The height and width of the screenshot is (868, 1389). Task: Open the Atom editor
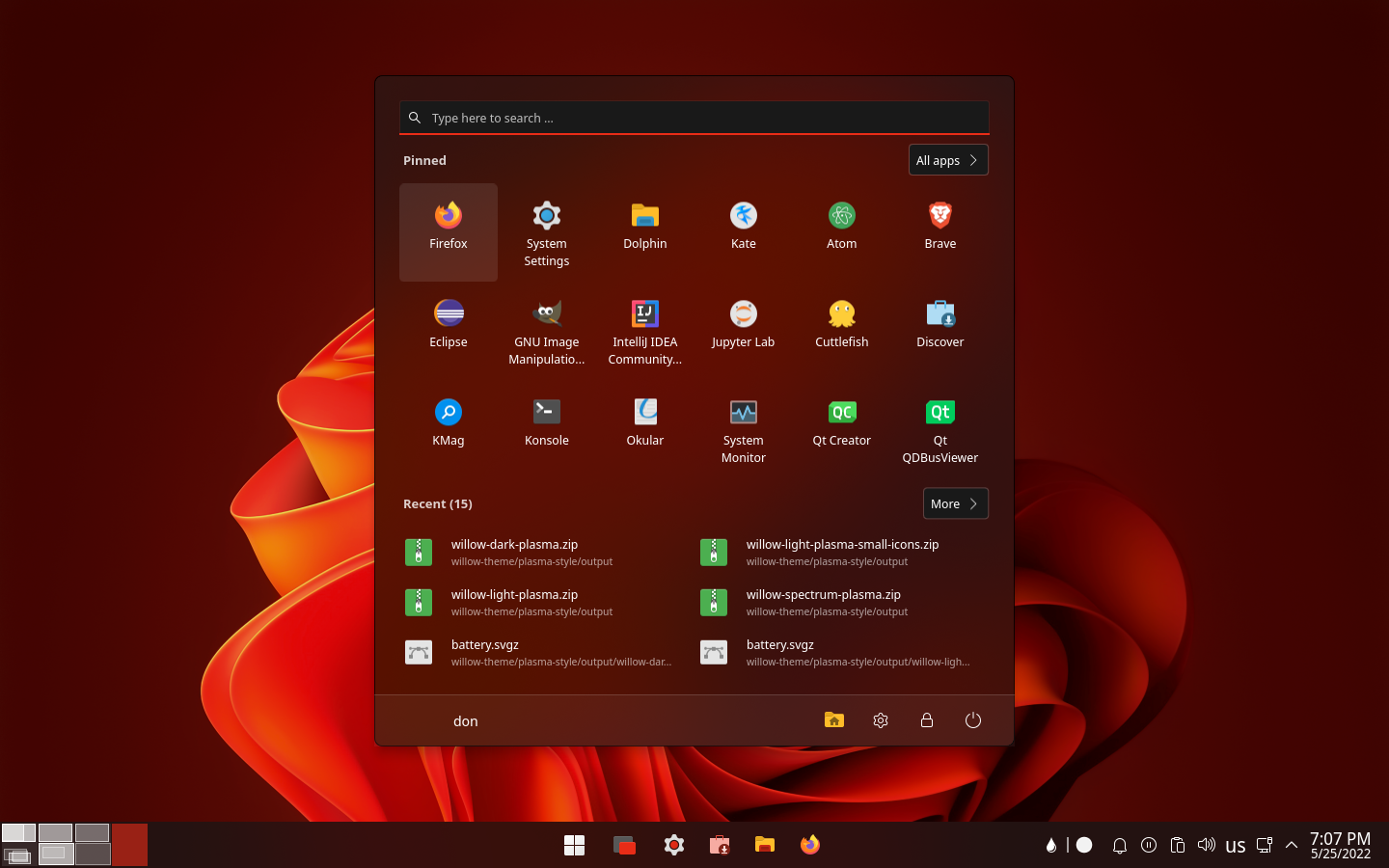click(842, 232)
